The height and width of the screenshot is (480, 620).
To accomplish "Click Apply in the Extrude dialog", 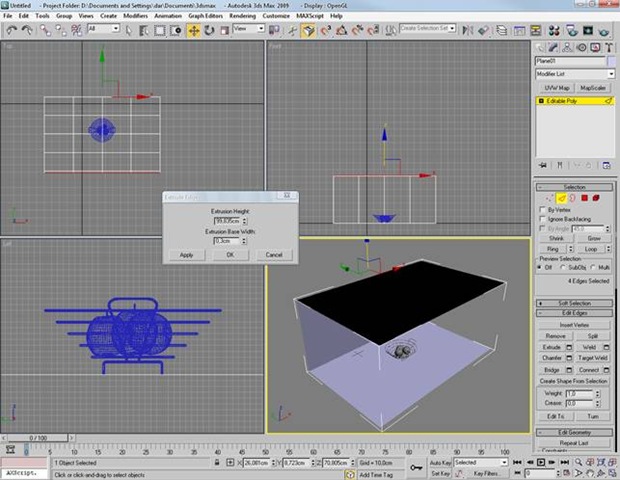I will pos(186,255).
